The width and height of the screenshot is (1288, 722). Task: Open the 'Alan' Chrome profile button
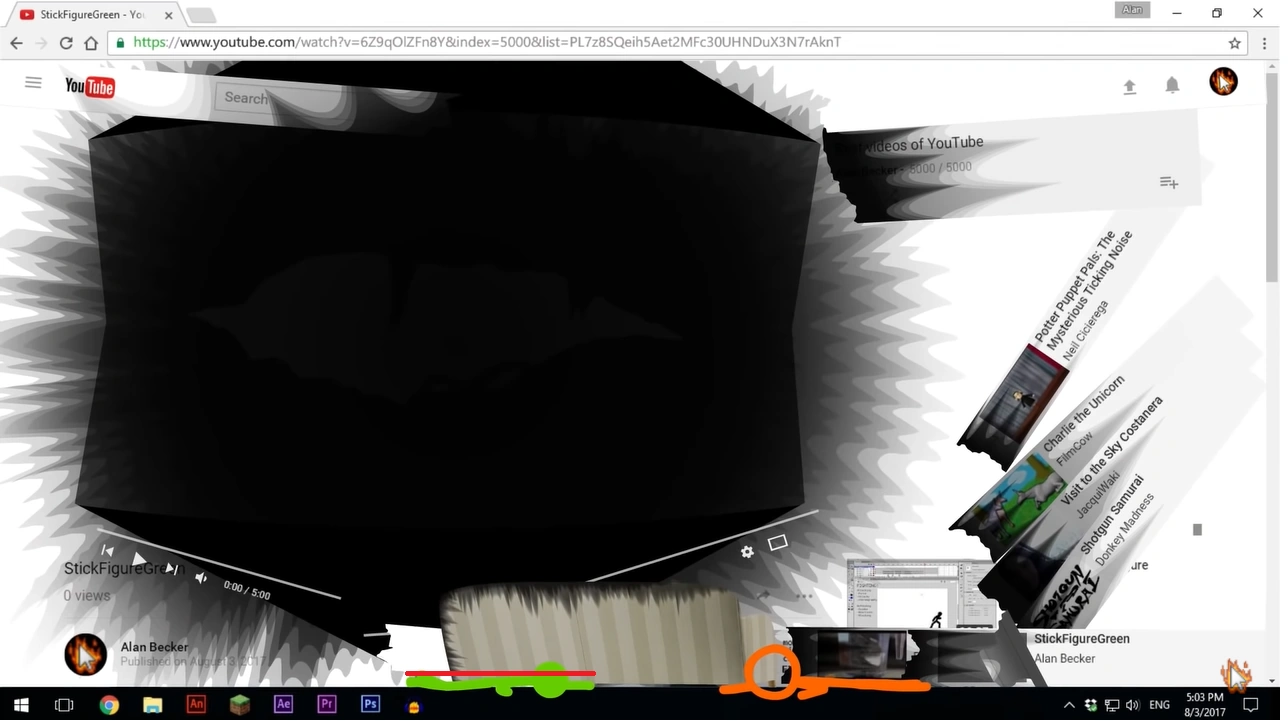click(1132, 10)
